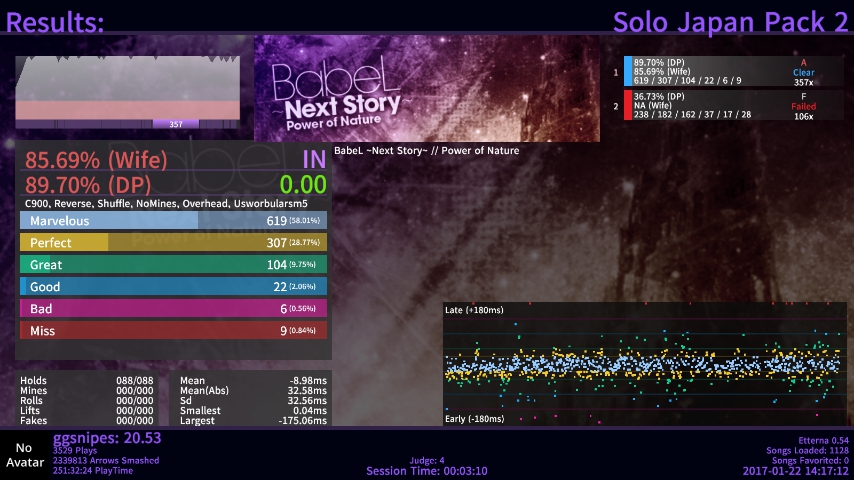Click the Good judgment bar
854x480 pixels.
point(173,287)
